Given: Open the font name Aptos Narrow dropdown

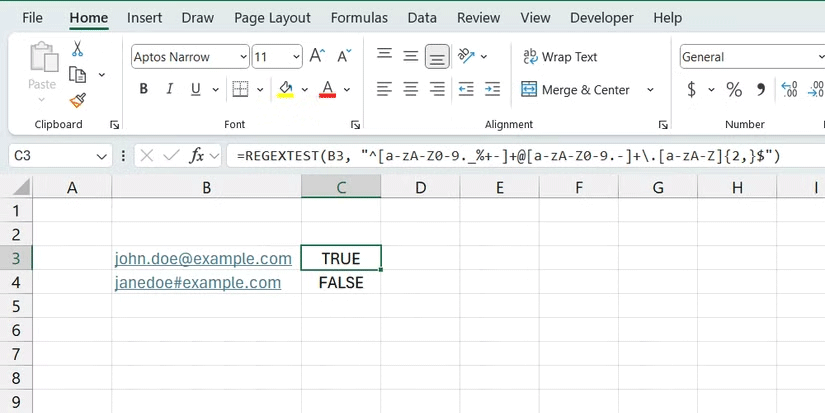Looking at the screenshot, I should (x=240, y=57).
